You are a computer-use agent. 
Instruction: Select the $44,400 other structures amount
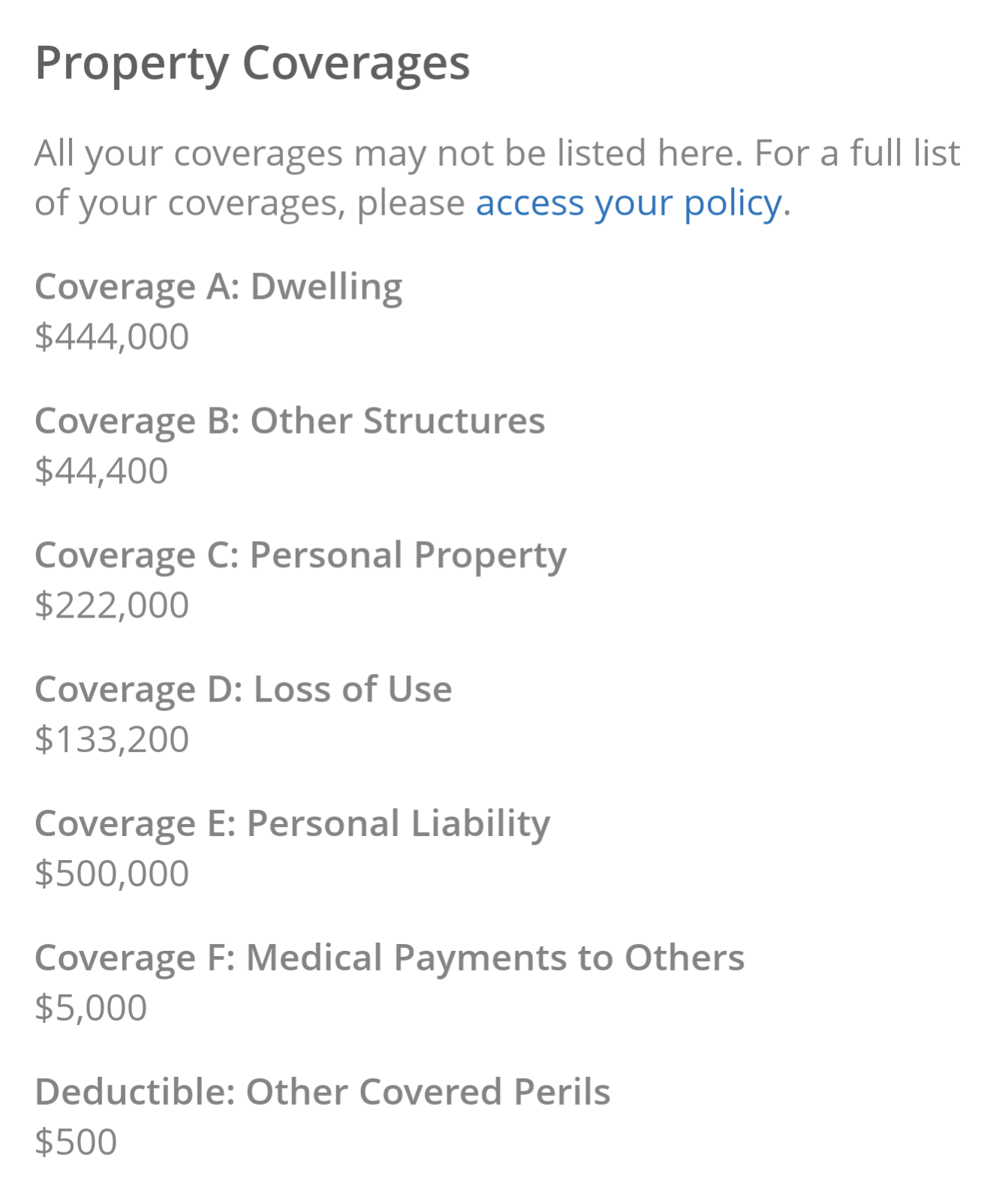coord(101,471)
